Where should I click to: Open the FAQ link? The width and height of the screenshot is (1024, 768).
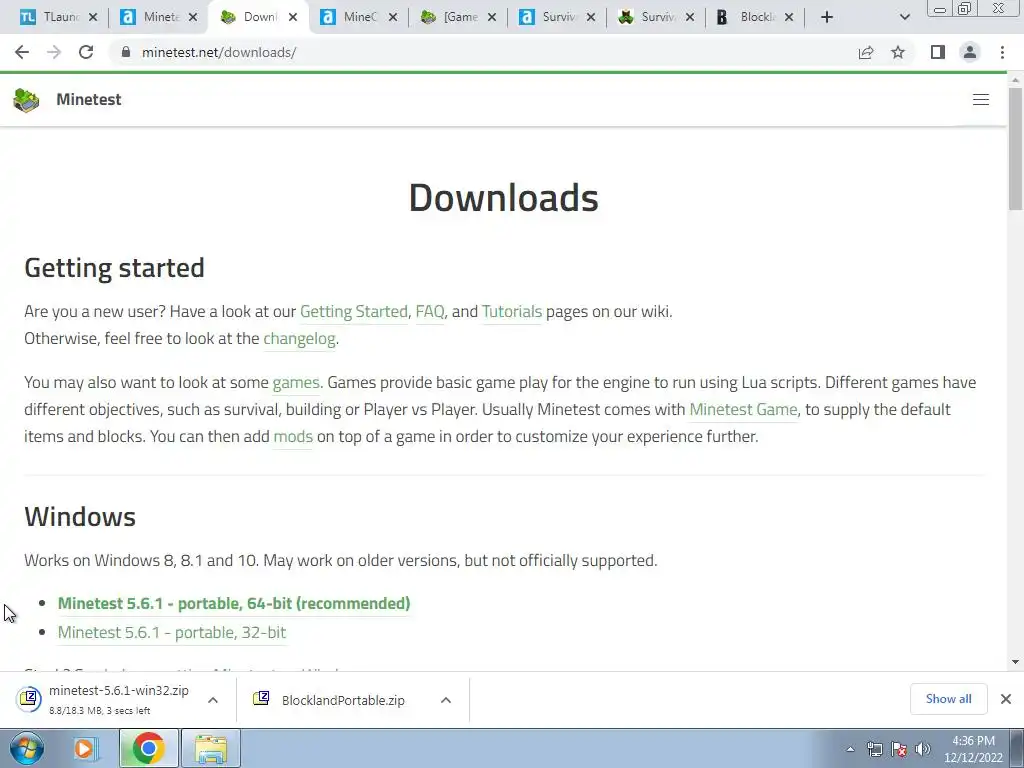click(x=430, y=312)
